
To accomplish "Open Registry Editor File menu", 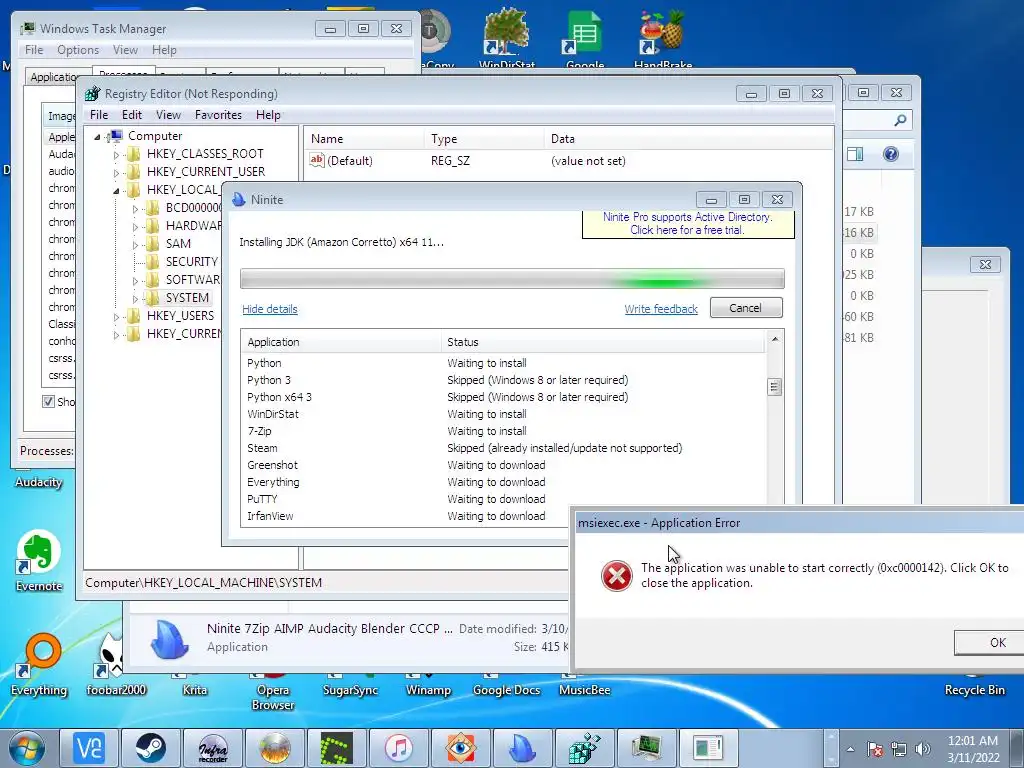I will coord(99,115).
